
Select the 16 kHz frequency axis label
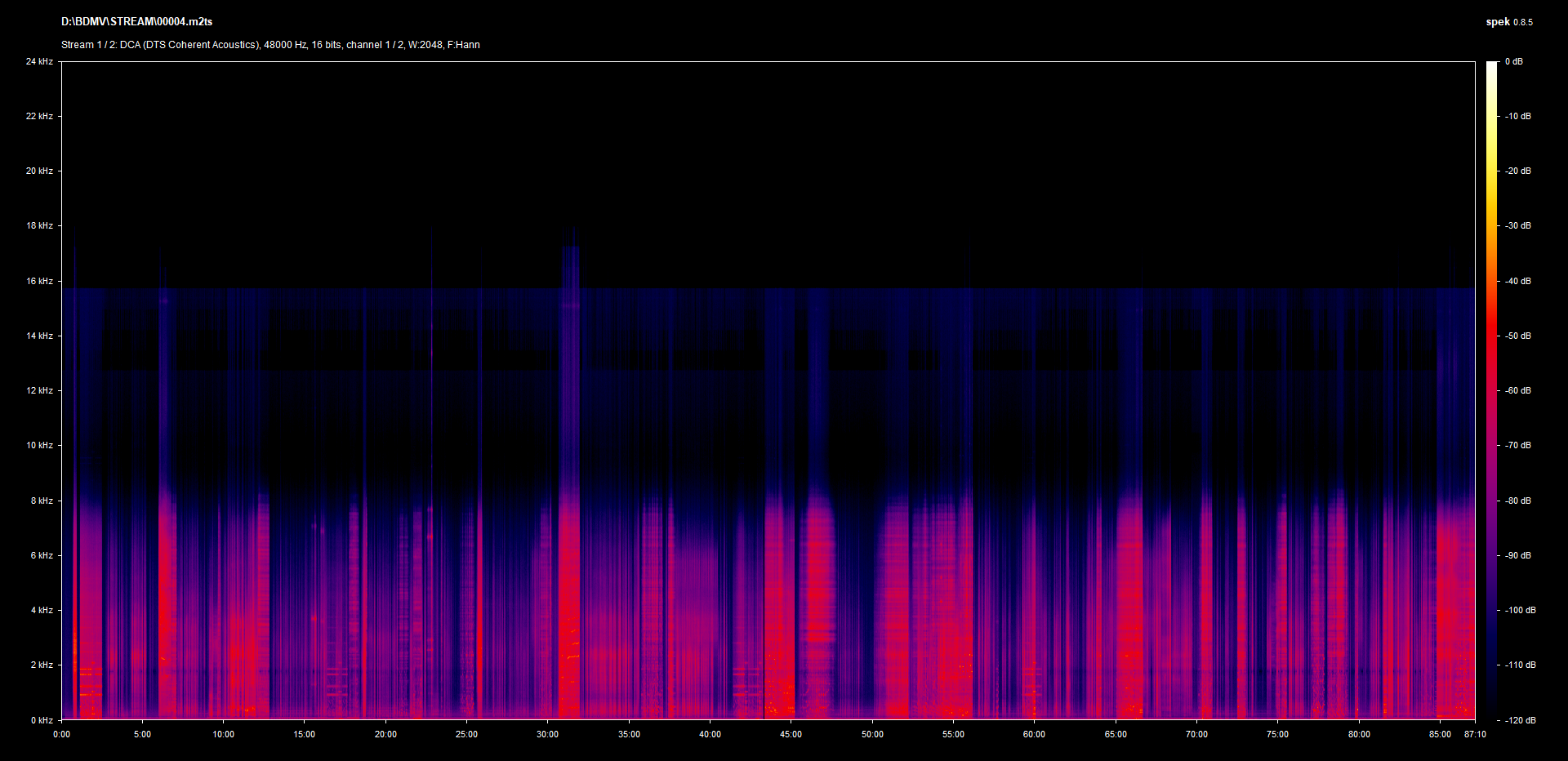[39, 281]
